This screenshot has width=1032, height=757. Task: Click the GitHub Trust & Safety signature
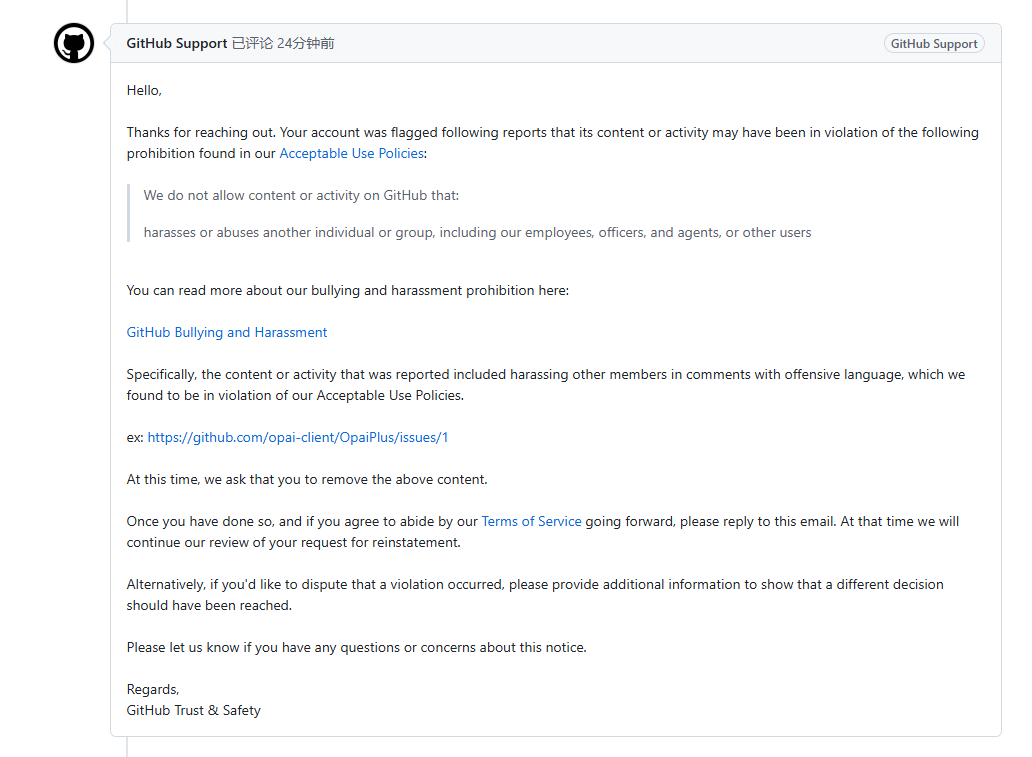pyautogui.click(x=194, y=710)
